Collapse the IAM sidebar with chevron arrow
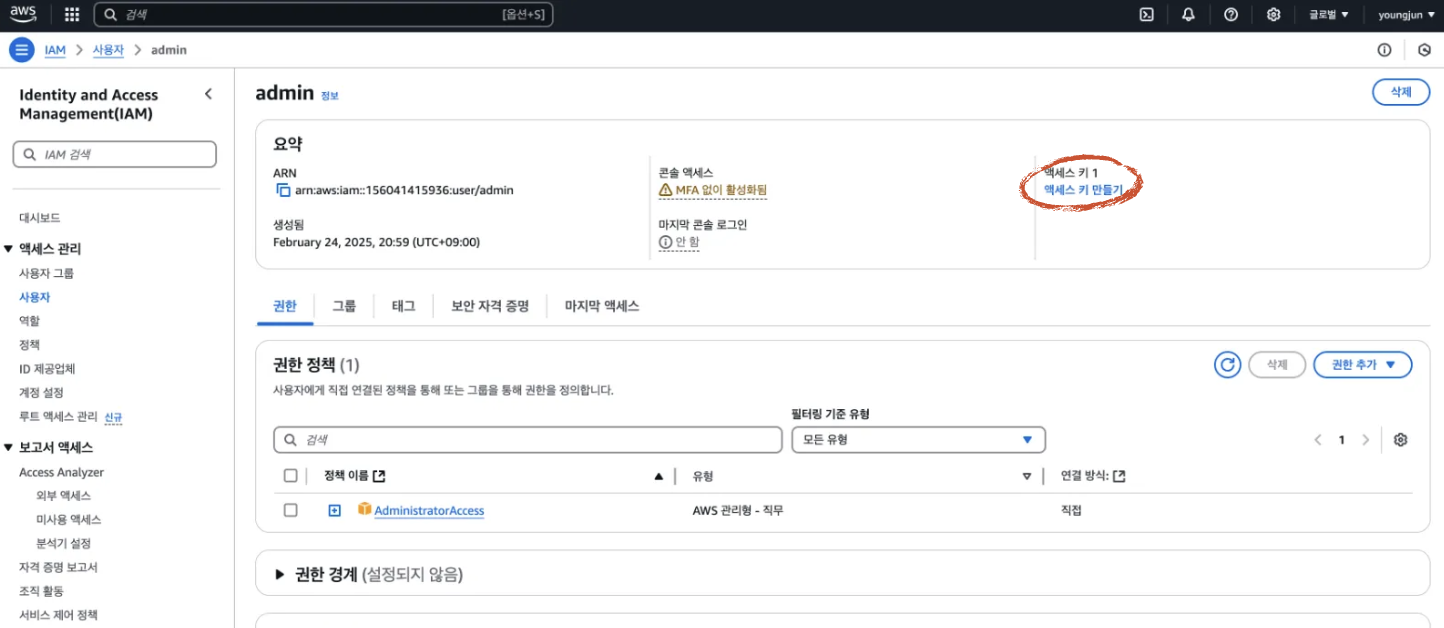Image resolution: width=1444 pixels, height=628 pixels. (208, 94)
